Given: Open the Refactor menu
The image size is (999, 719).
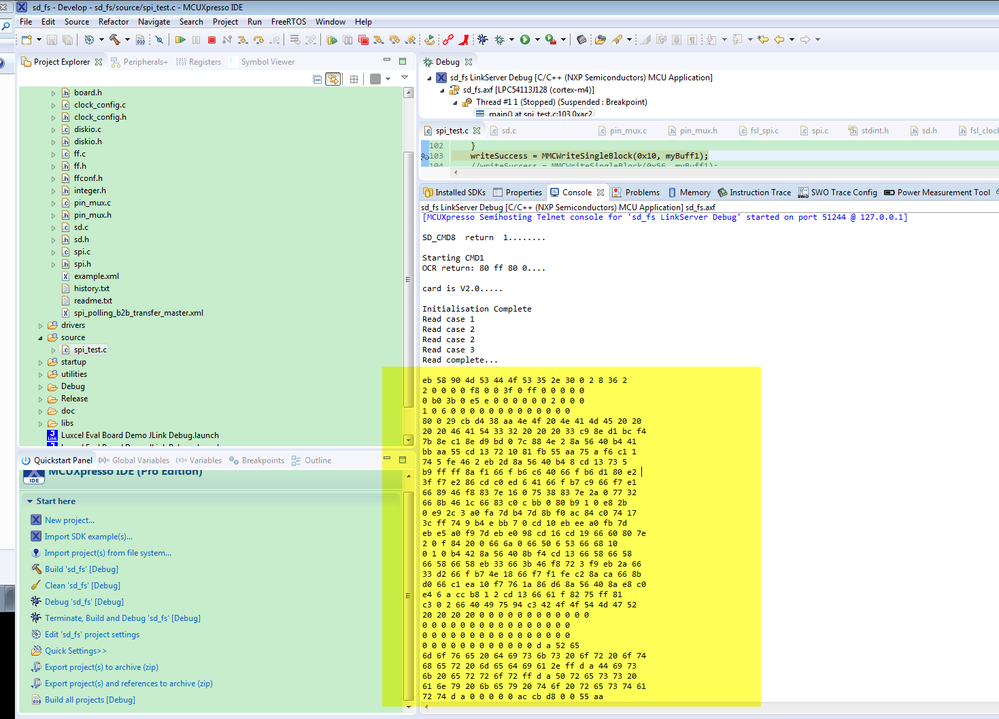Looking at the screenshot, I should click(113, 22).
